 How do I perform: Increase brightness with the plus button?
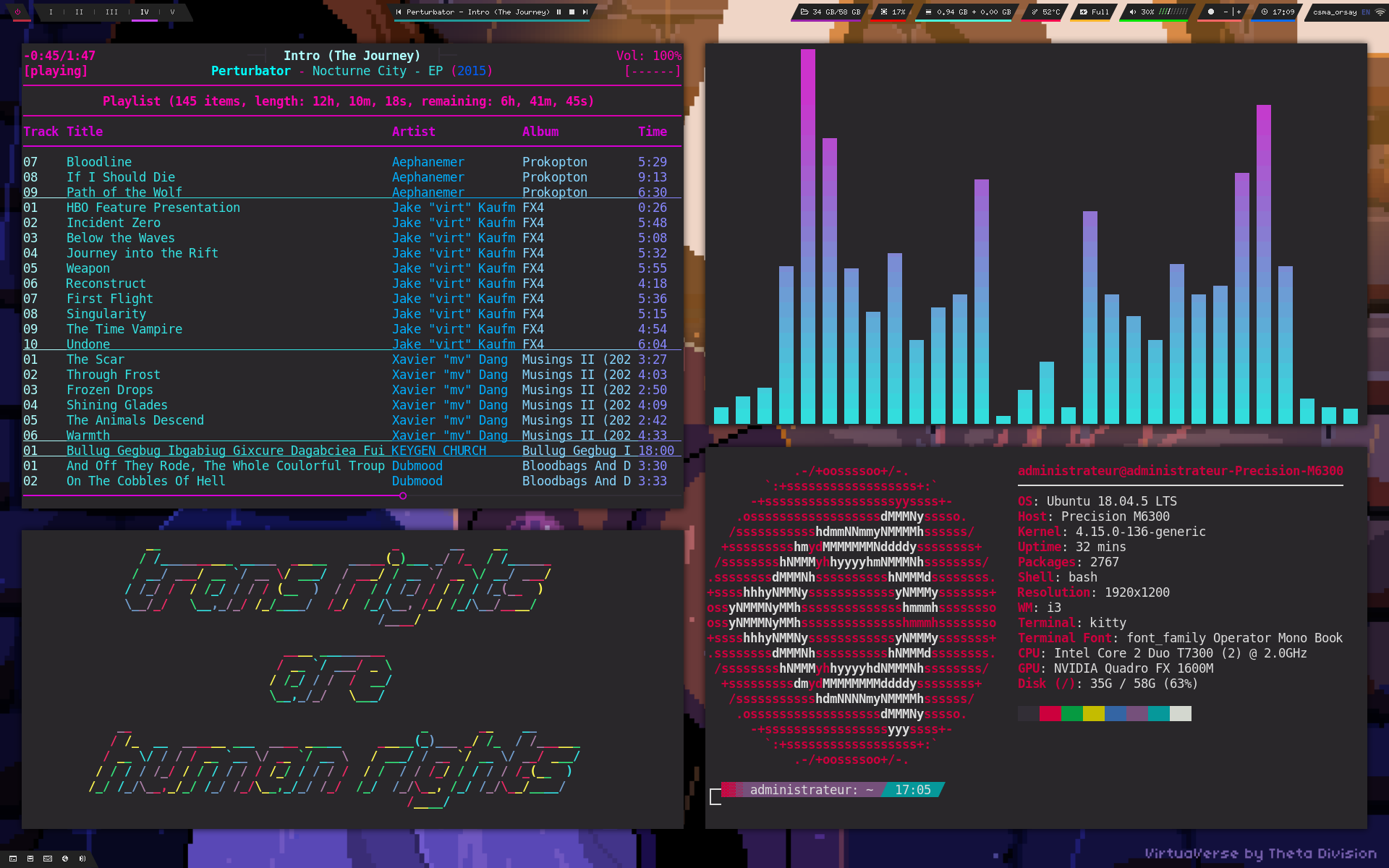1239,12
